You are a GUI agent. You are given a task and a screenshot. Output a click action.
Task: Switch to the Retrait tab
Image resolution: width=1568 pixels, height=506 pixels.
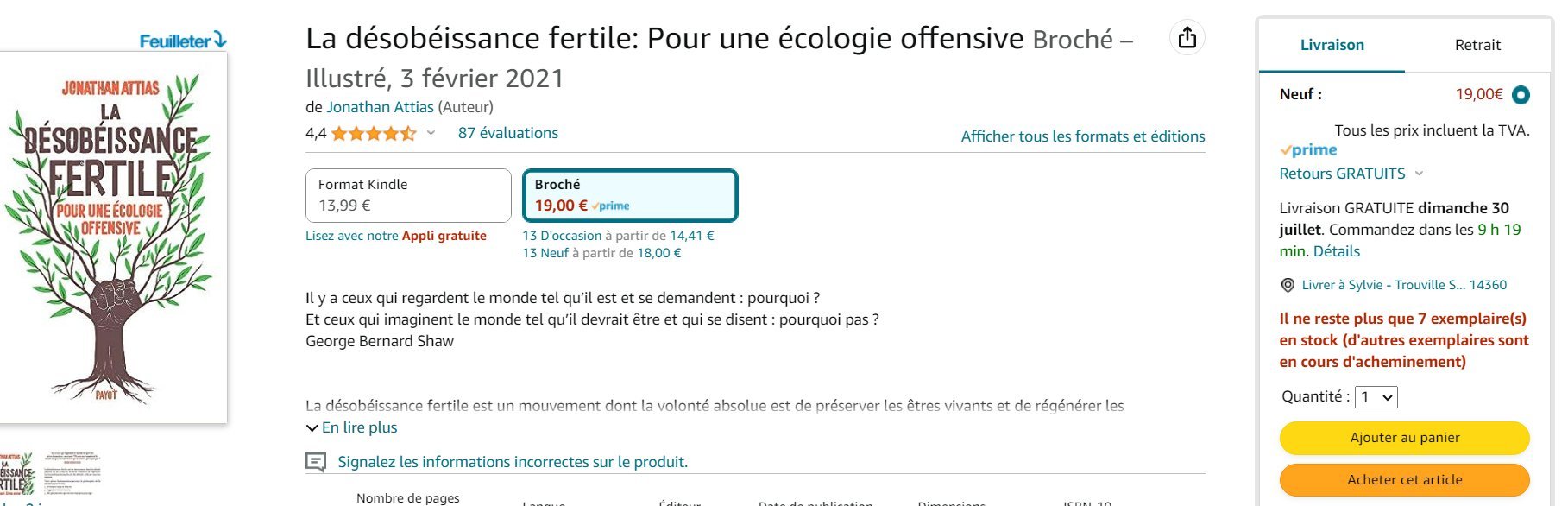click(1477, 45)
